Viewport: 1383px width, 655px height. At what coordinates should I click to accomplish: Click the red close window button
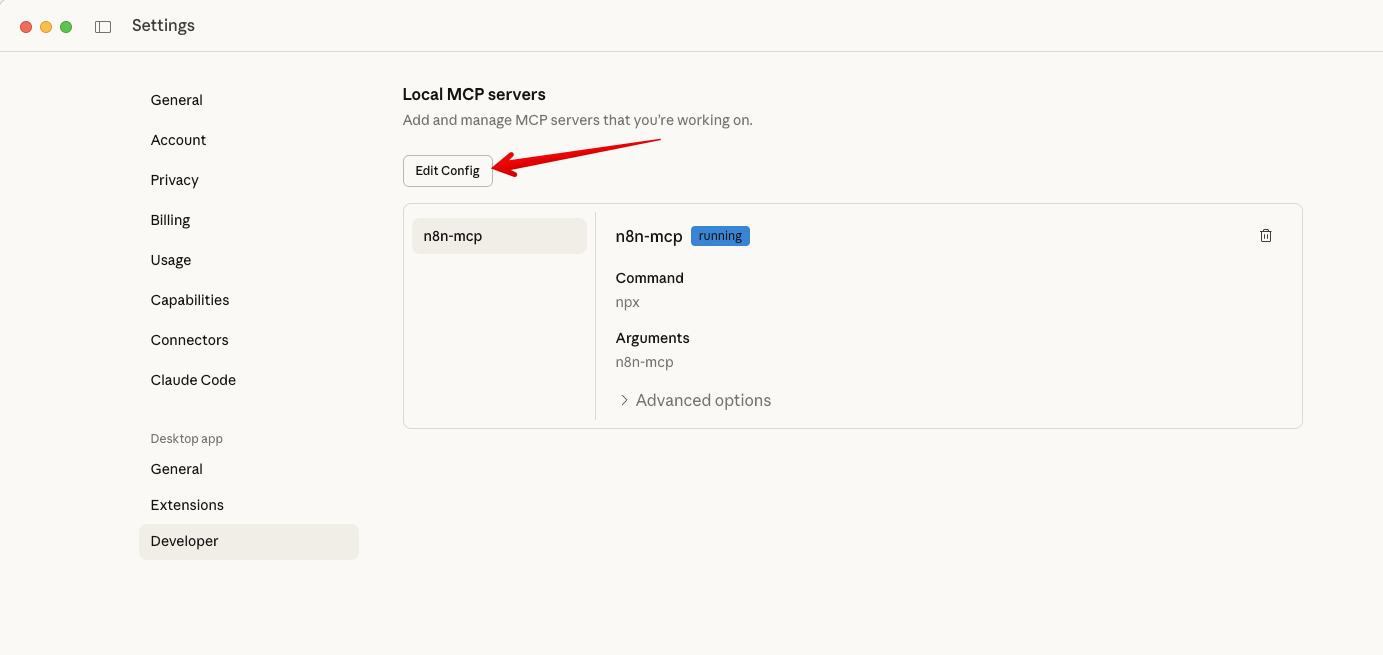26,27
